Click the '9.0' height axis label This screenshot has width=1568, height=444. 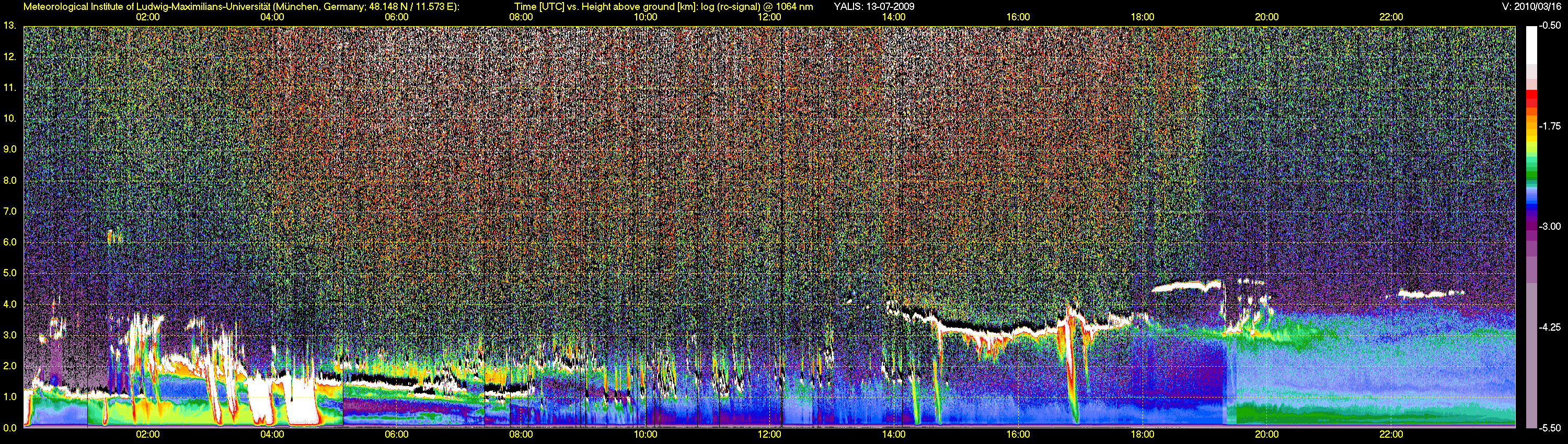click(10, 149)
